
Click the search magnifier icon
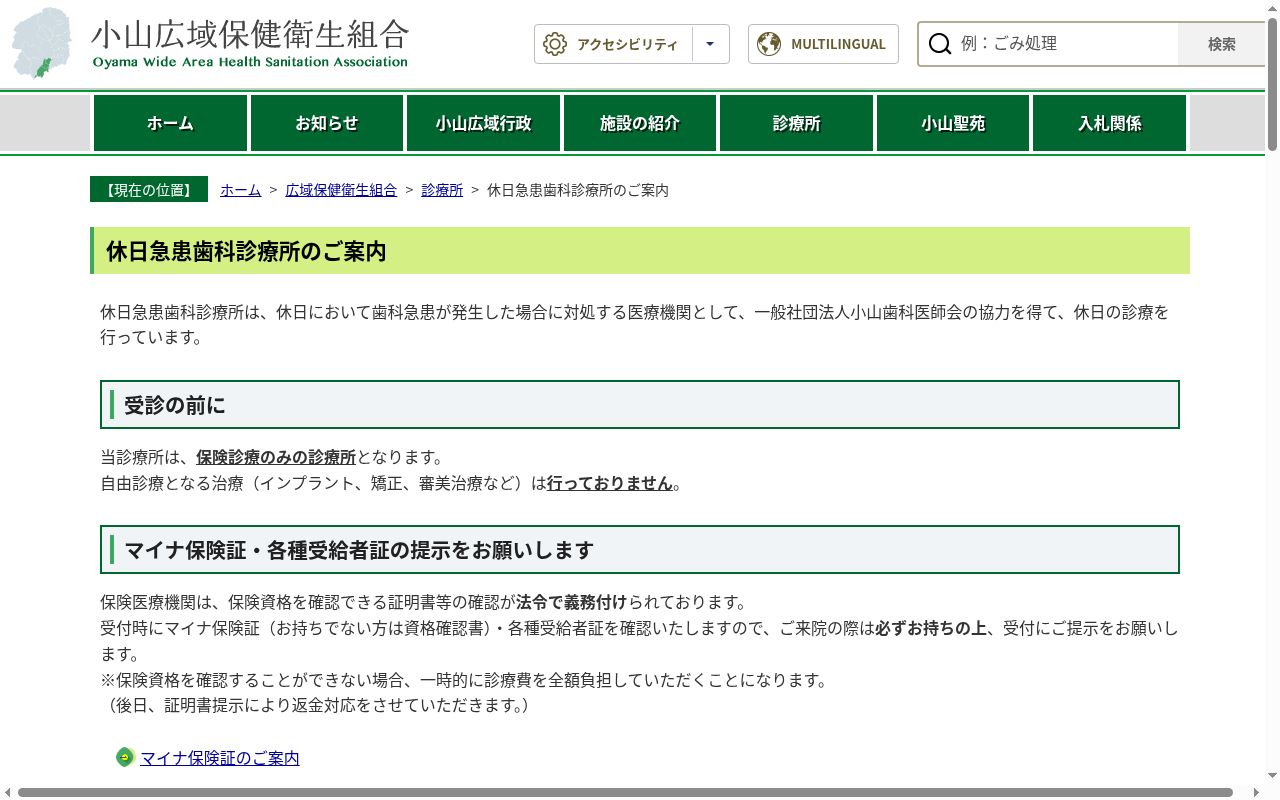[940, 44]
